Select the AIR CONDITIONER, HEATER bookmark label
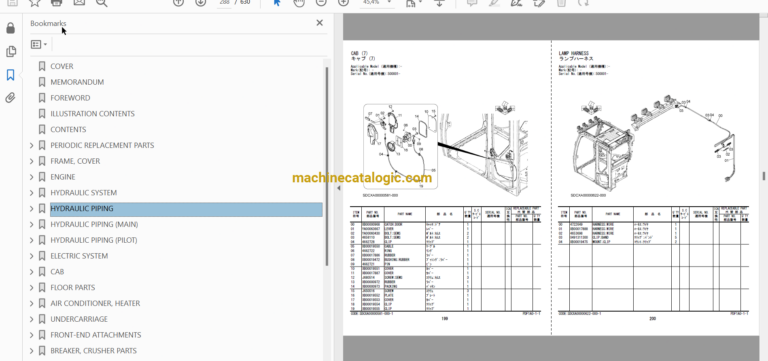The height and width of the screenshot is (361, 768). 95,303
